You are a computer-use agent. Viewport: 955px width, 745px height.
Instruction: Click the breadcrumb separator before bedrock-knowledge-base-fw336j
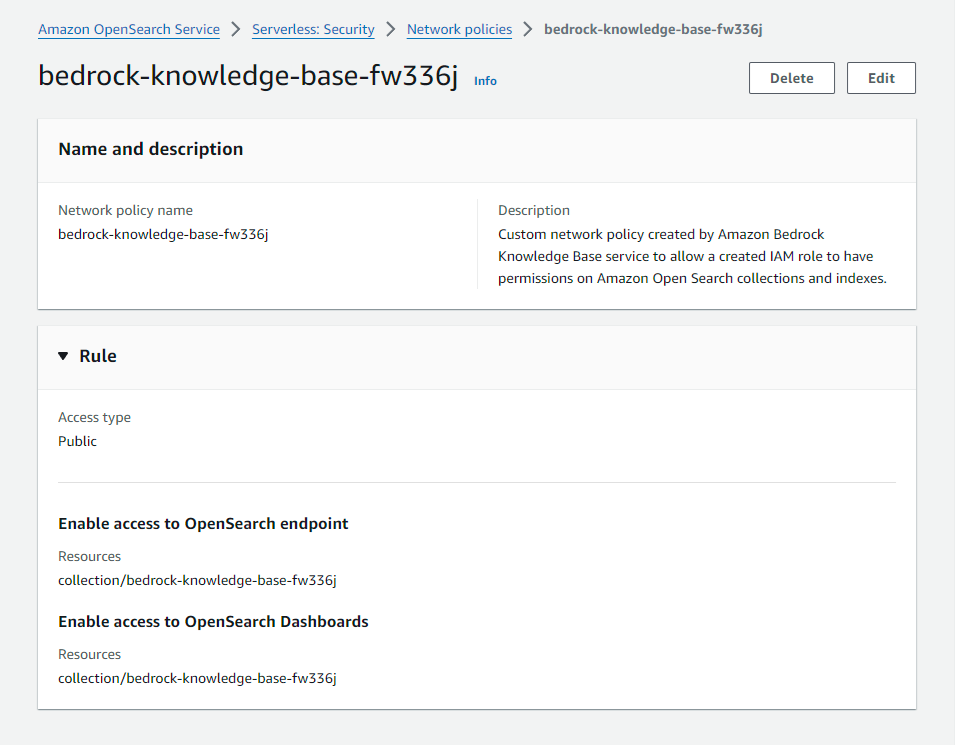coord(527,29)
